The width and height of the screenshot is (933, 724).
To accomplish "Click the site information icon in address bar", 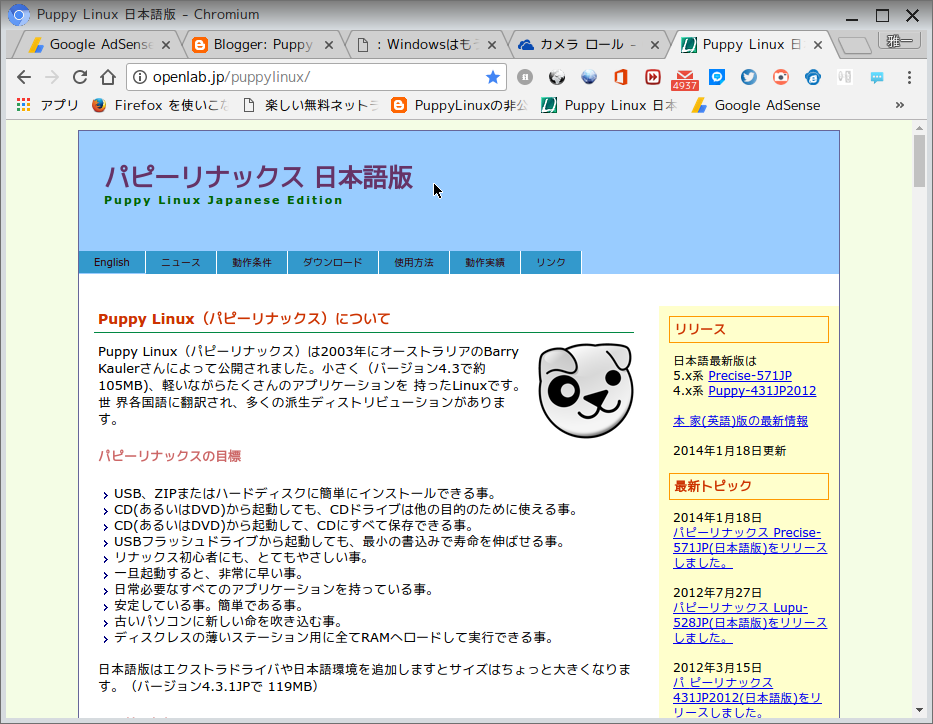I will pos(139,77).
